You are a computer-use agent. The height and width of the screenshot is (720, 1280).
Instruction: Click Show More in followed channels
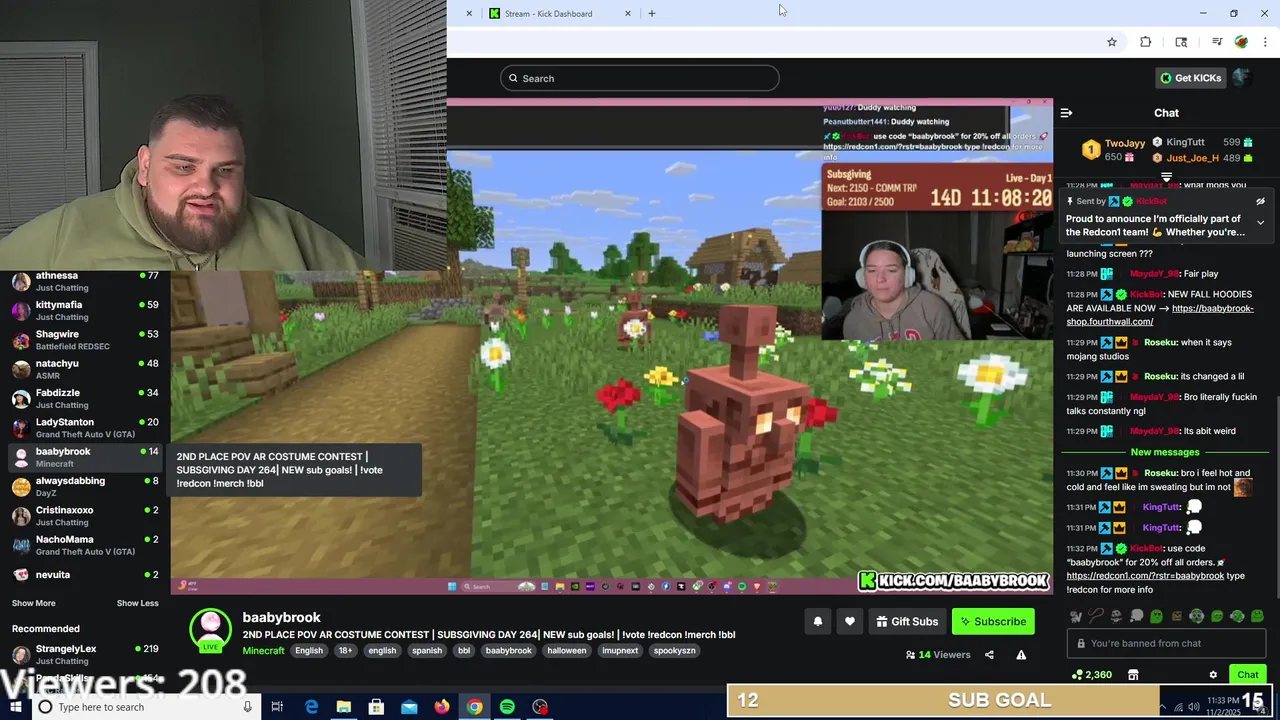34,603
